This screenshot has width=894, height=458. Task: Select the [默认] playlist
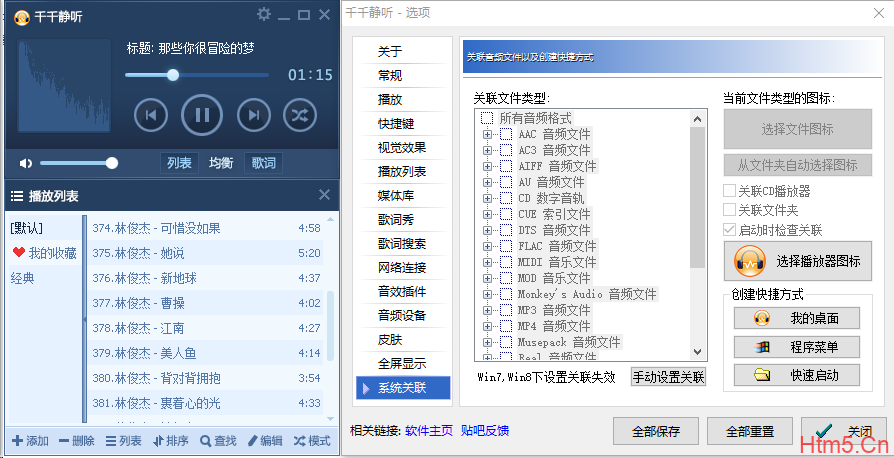[x=27, y=228]
